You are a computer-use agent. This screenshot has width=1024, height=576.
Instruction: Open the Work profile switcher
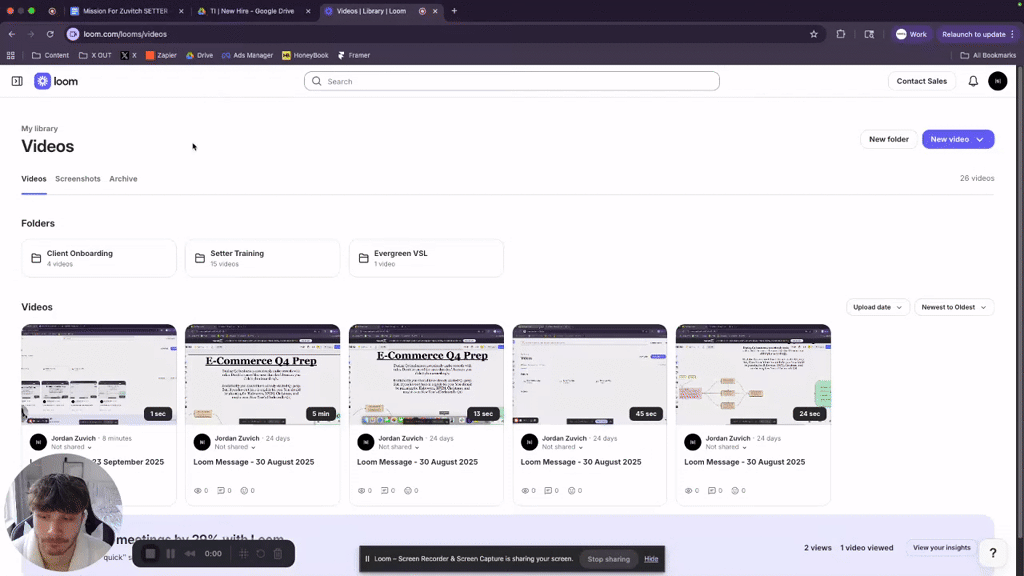pos(911,34)
